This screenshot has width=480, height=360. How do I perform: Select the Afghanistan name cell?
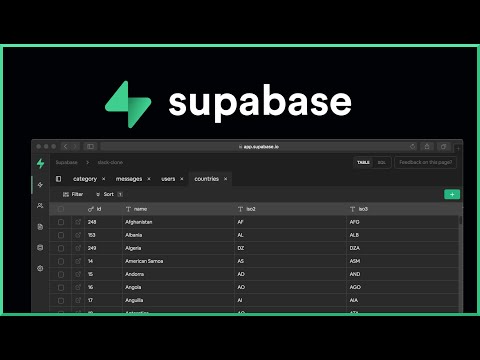point(178,222)
